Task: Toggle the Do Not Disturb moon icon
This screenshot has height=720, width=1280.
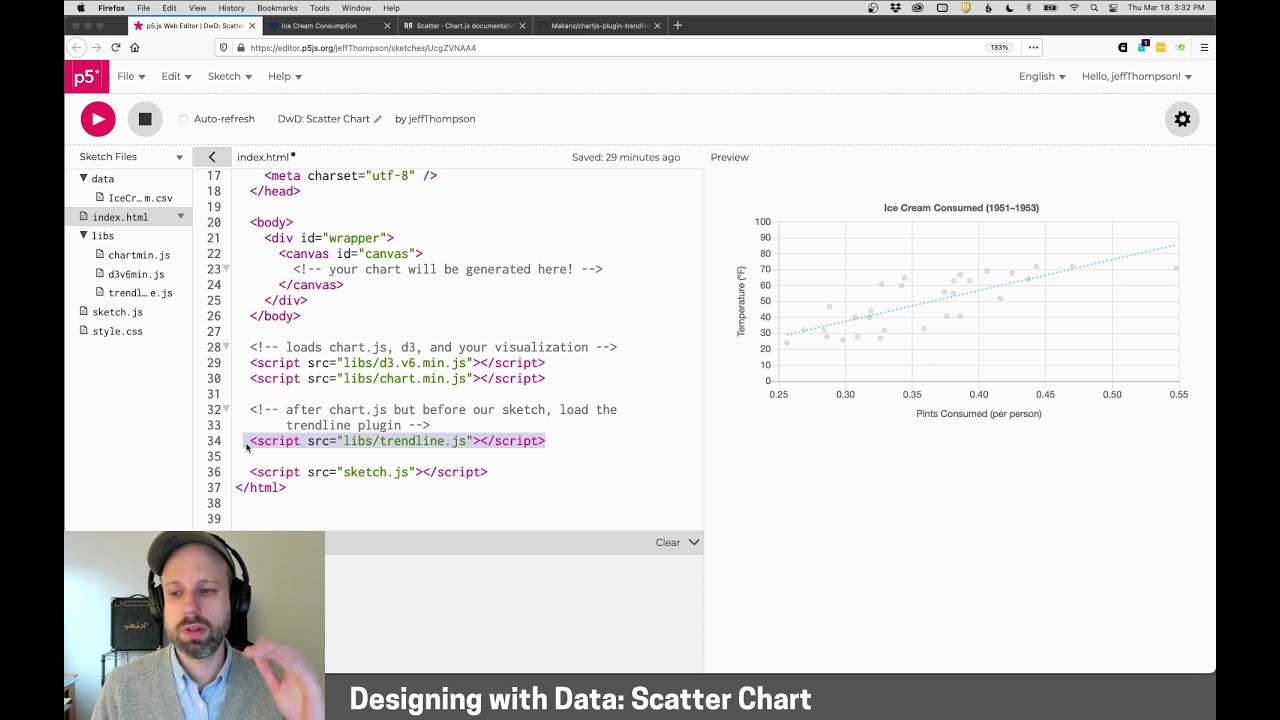Action: click(1011, 8)
